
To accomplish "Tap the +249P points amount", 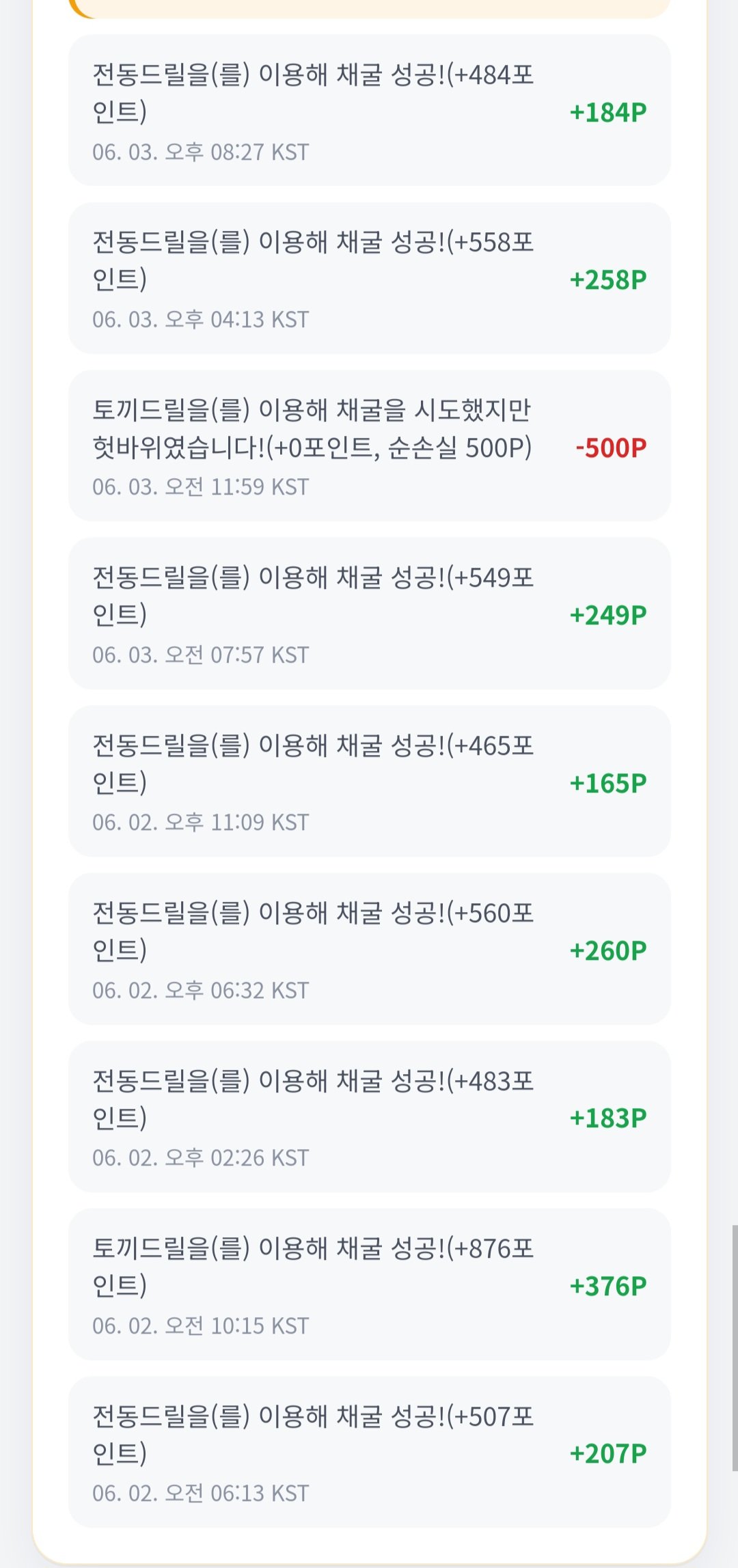I will pos(608,615).
